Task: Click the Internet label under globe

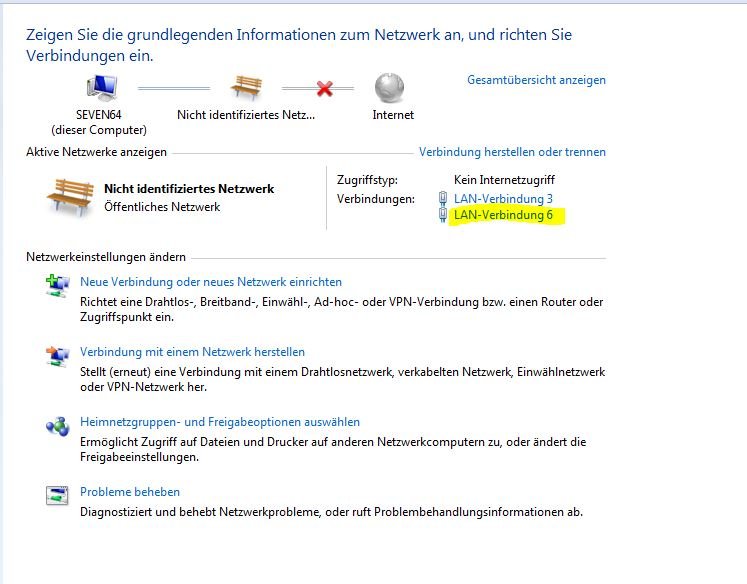Action: 393,115
